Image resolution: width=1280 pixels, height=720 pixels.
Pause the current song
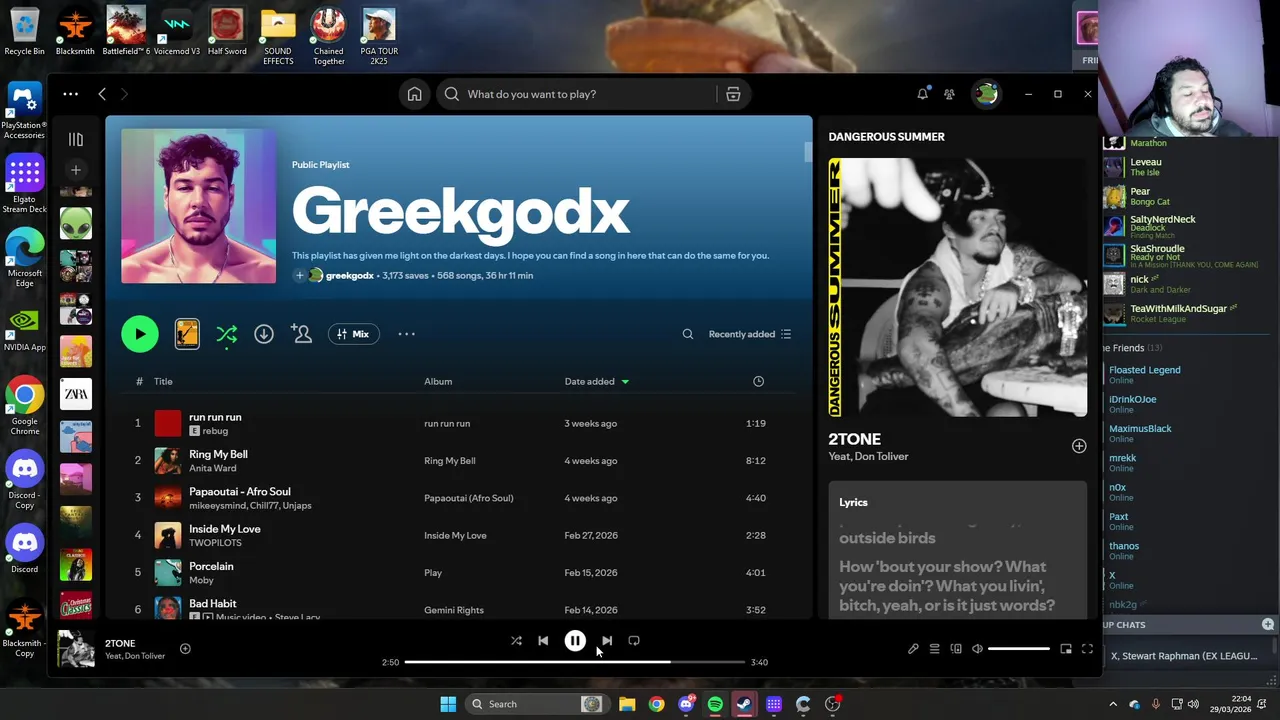pyautogui.click(x=575, y=641)
